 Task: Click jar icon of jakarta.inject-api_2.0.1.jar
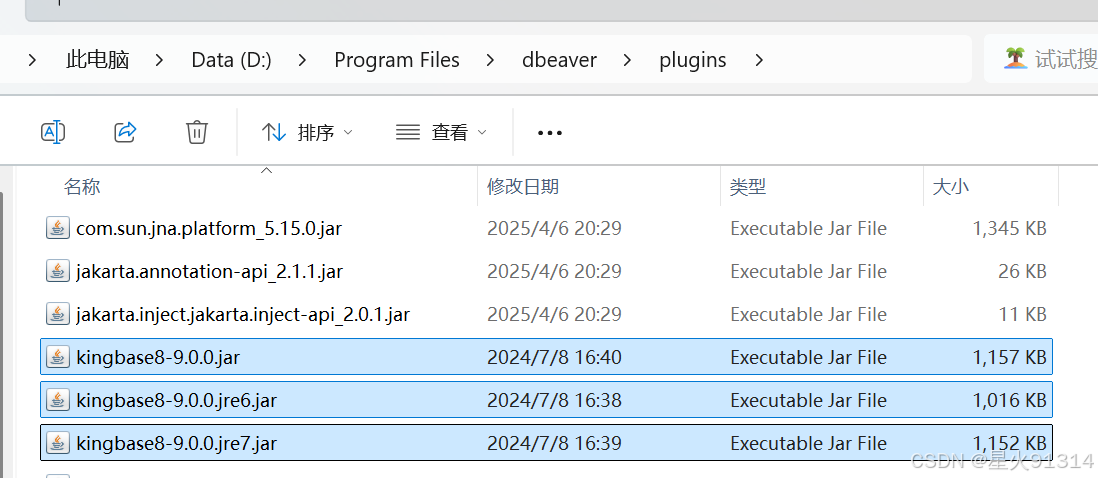point(57,314)
